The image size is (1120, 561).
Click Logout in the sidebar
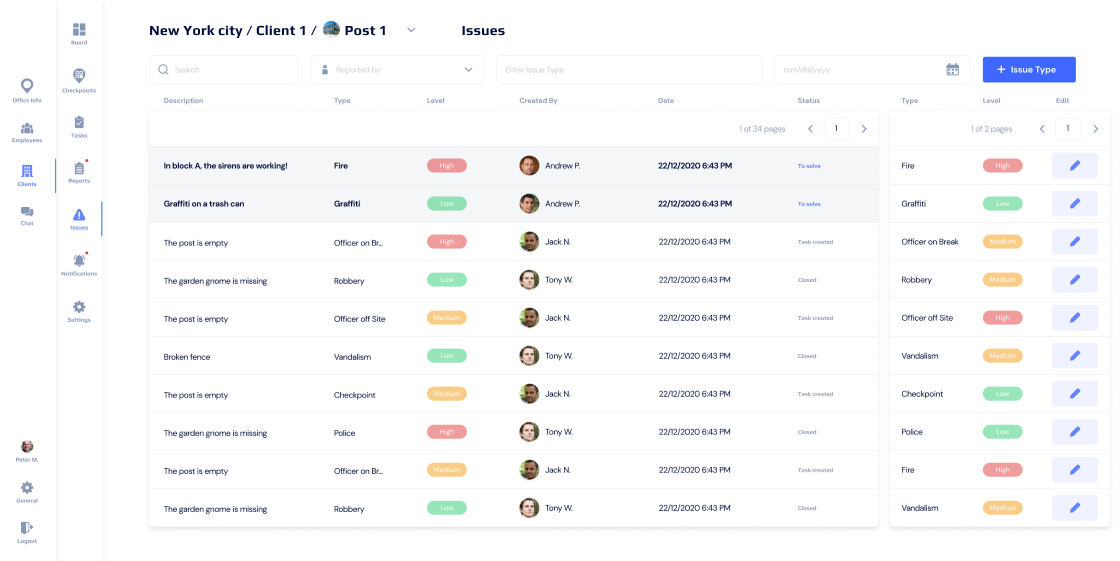click(27, 531)
